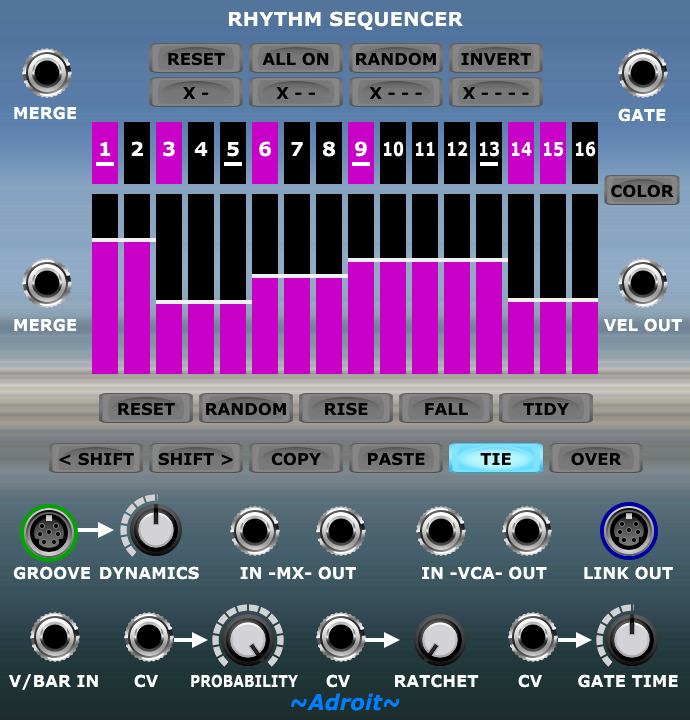Click the velocity bar for step 1
This screenshot has height=720, width=690.
pyautogui.click(x=105, y=284)
